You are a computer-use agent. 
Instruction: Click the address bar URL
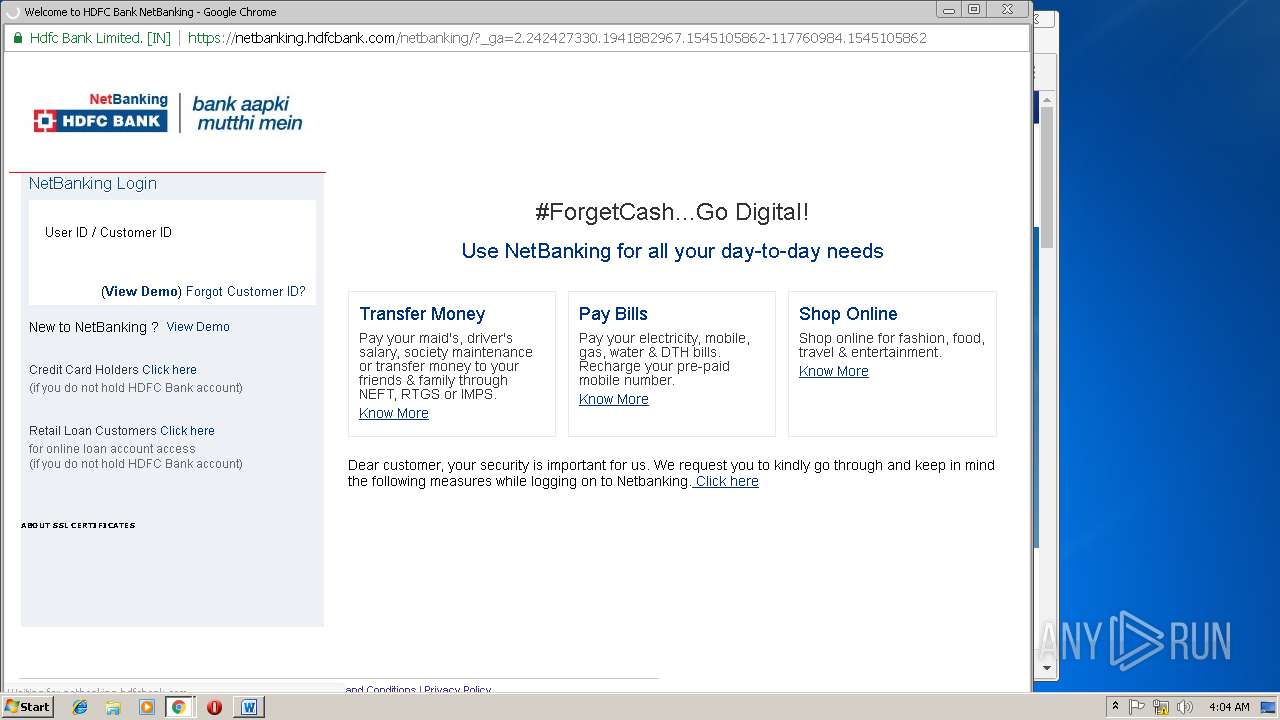pos(557,38)
